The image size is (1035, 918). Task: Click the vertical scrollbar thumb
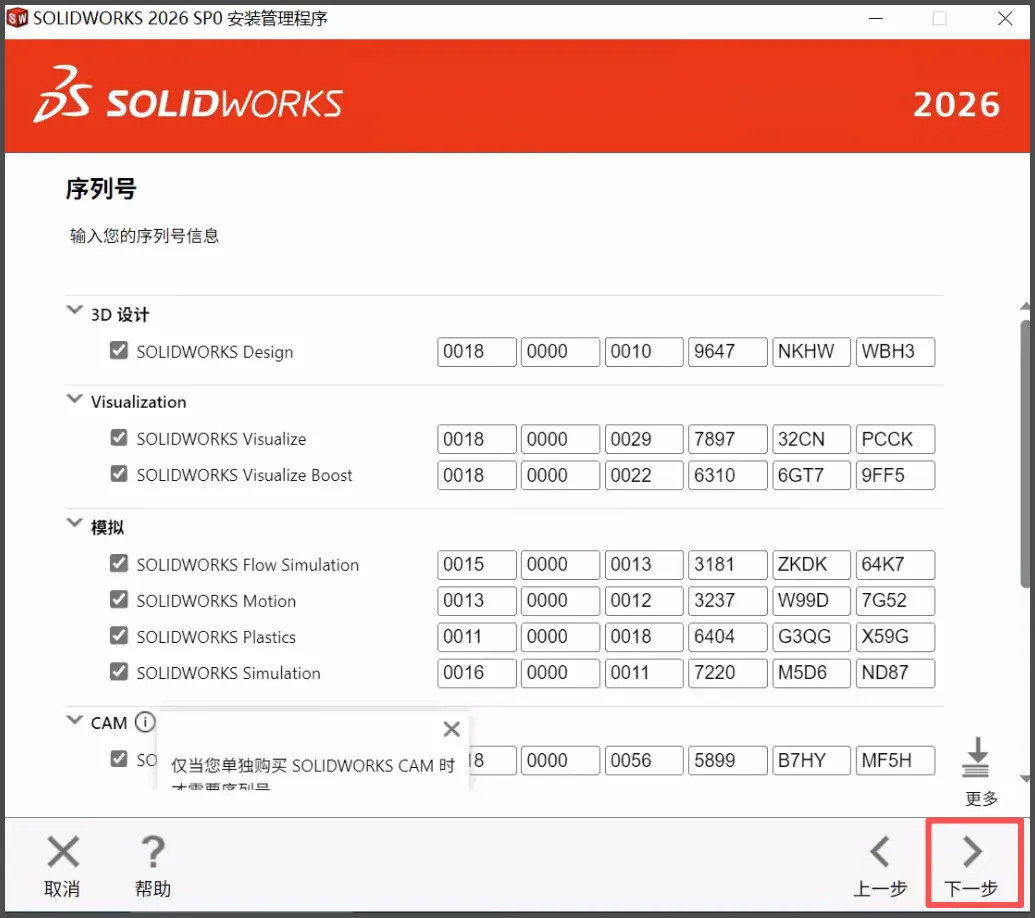1025,453
